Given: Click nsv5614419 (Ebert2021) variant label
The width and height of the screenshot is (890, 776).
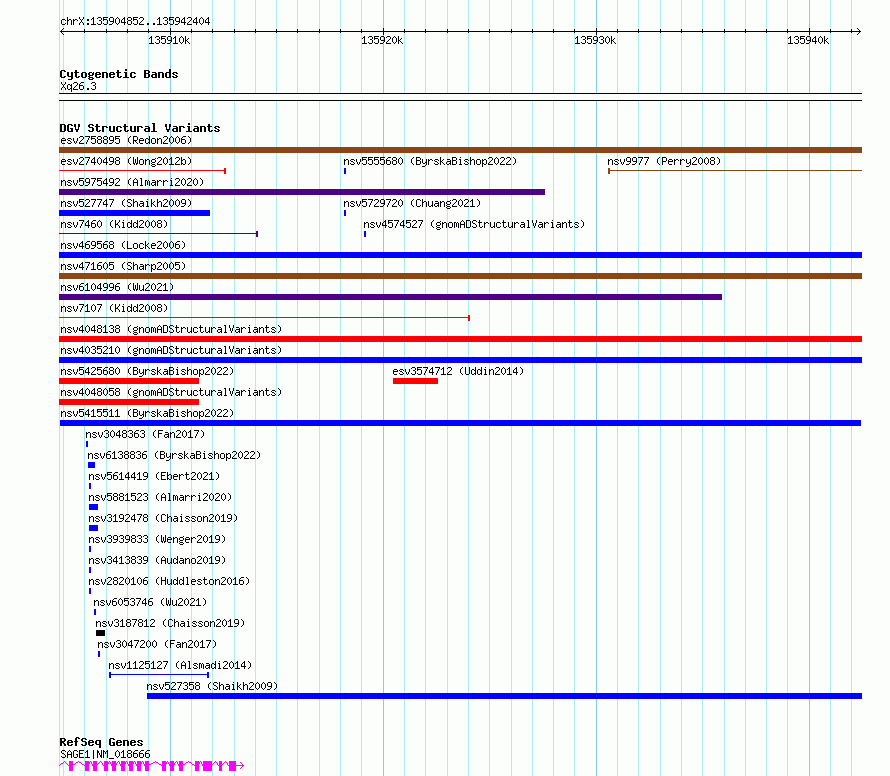Looking at the screenshot, I should (x=154, y=476).
